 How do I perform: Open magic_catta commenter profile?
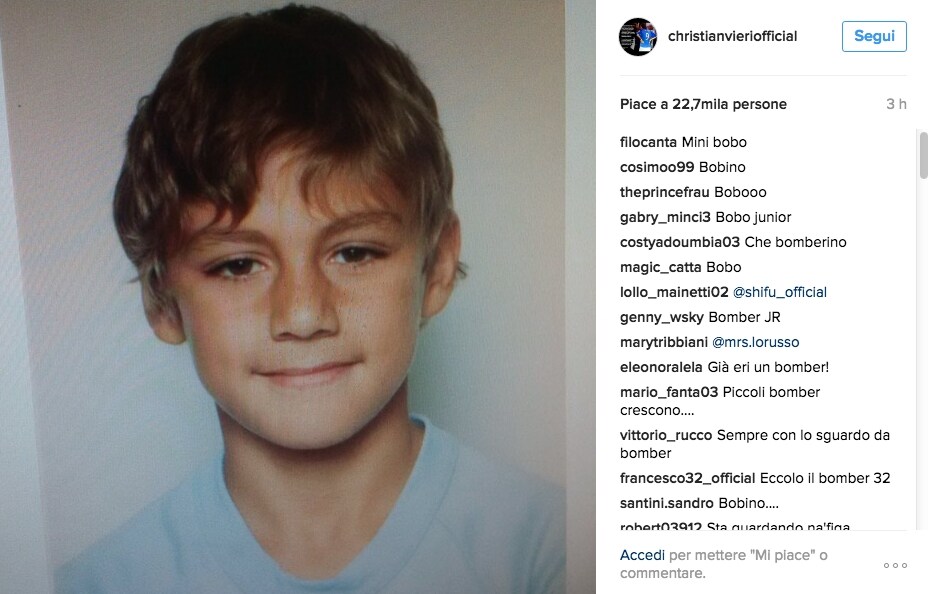tap(652, 267)
